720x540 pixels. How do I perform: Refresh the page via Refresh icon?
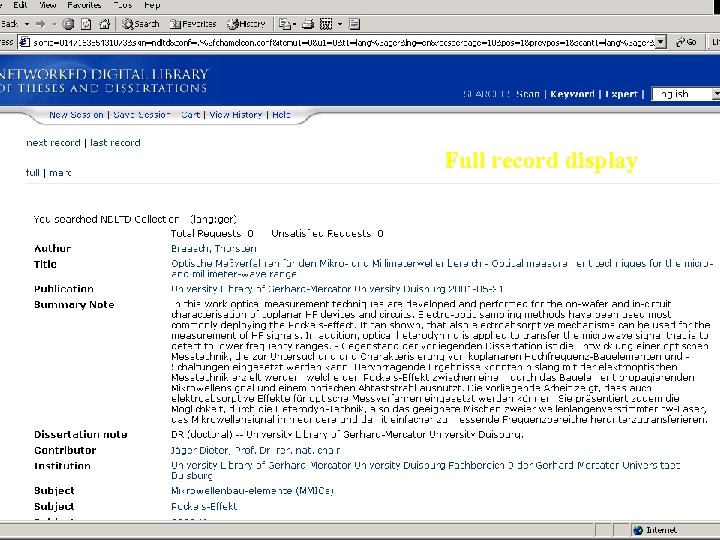86,24
